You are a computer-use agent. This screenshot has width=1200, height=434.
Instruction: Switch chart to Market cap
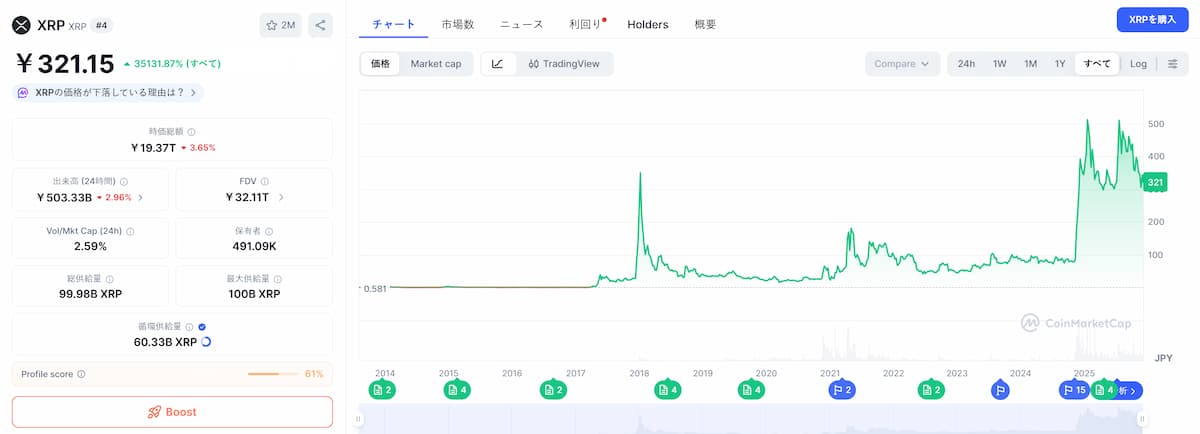tap(436, 63)
